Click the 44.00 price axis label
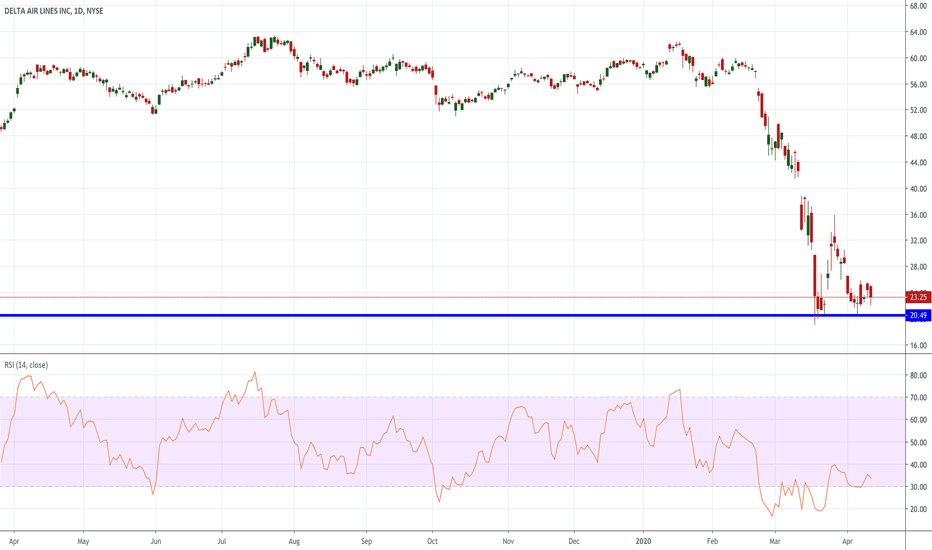Viewport: 932px width, 550px height. coord(918,162)
